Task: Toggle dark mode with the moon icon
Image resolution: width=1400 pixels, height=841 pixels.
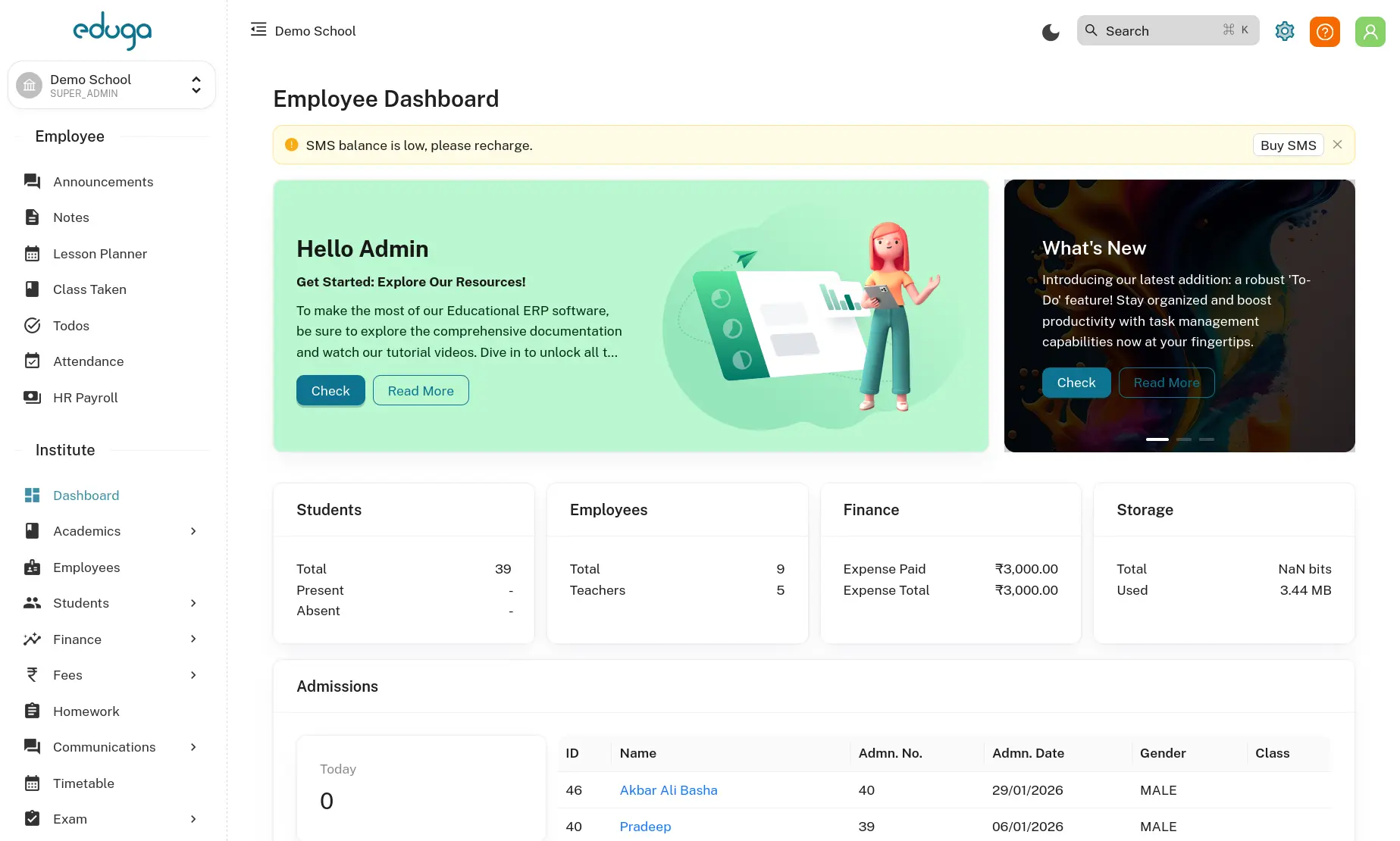Action: (1050, 32)
